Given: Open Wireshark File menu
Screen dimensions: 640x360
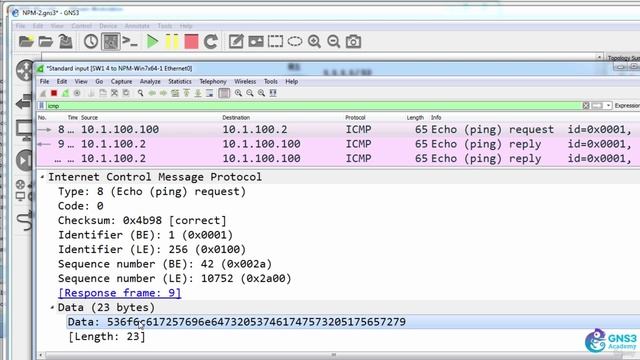Looking at the screenshot, I should pos(44,82).
